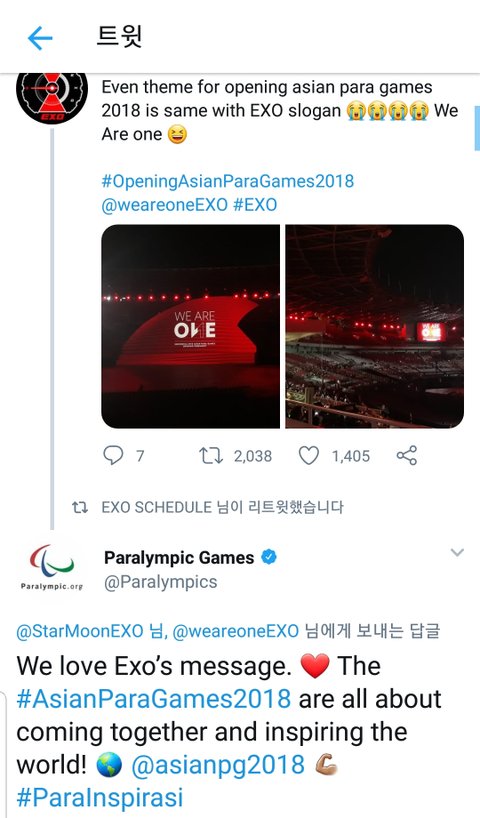Screen dimensions: 480x818
Task: Open the first @weareoneEXO mention link
Action: (x=164, y=205)
